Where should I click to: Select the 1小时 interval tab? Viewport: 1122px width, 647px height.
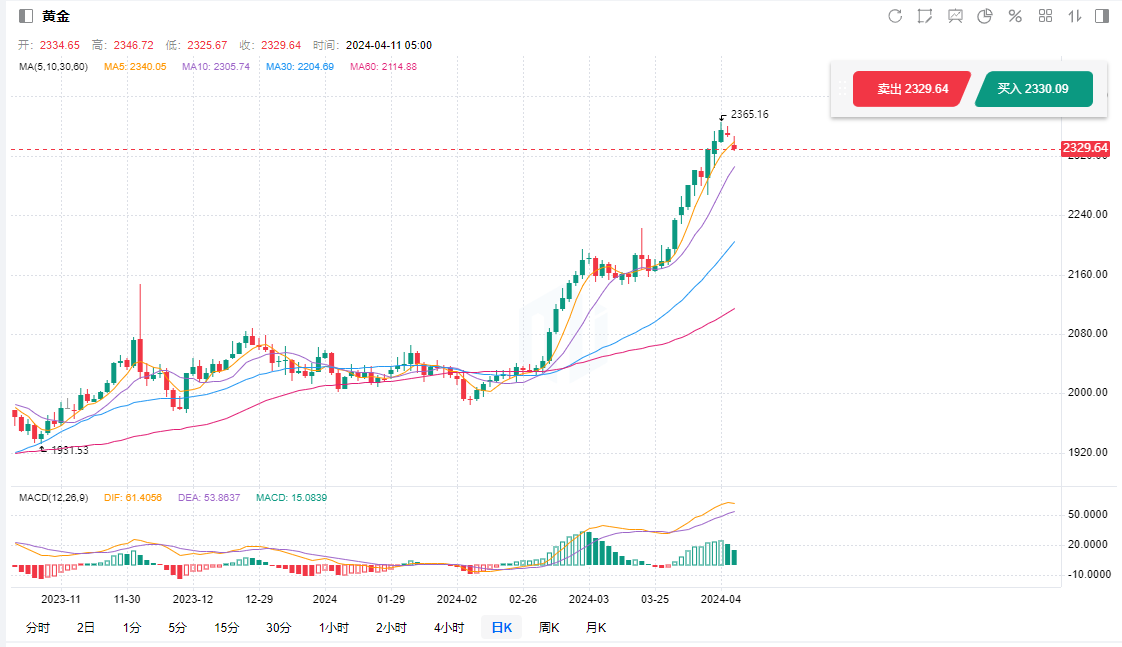tap(334, 628)
